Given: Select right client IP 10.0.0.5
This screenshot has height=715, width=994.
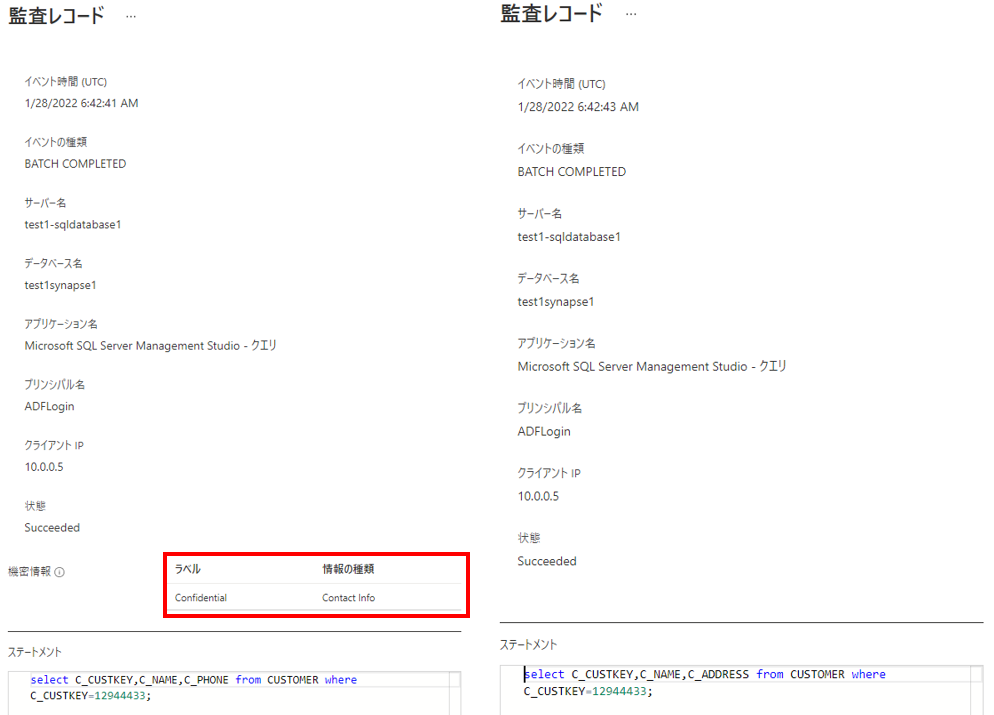Looking at the screenshot, I should coord(538,496).
